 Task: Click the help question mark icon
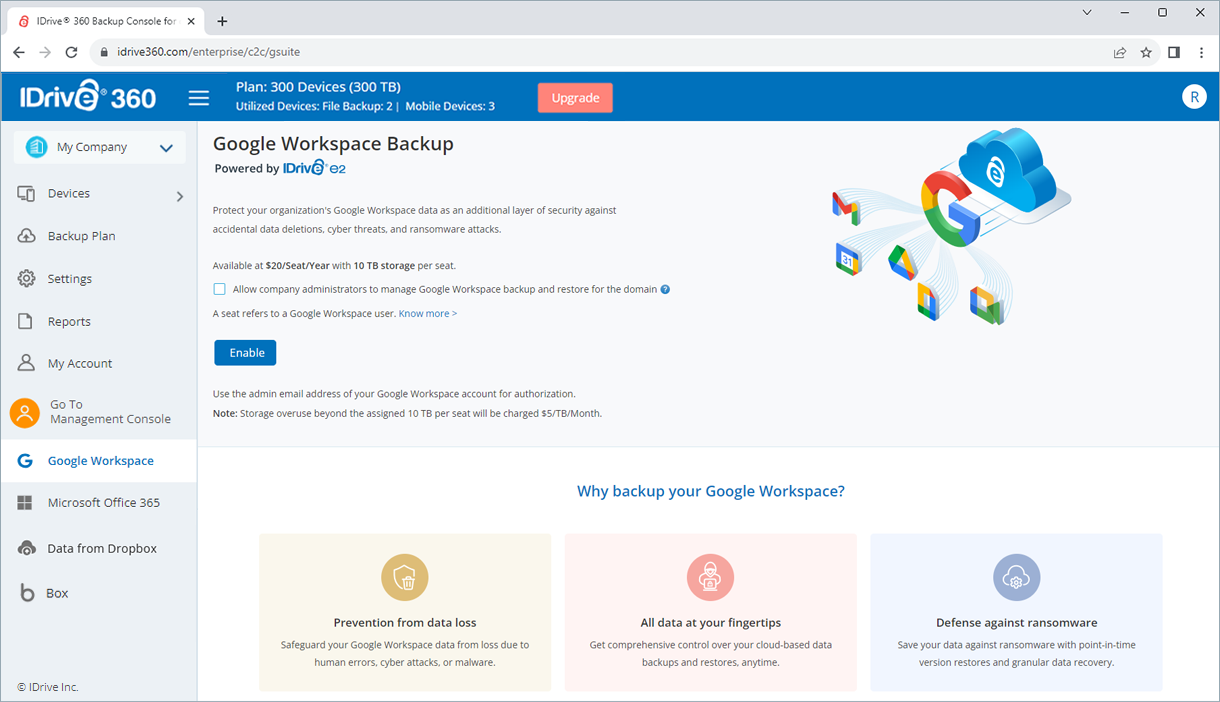tap(665, 290)
